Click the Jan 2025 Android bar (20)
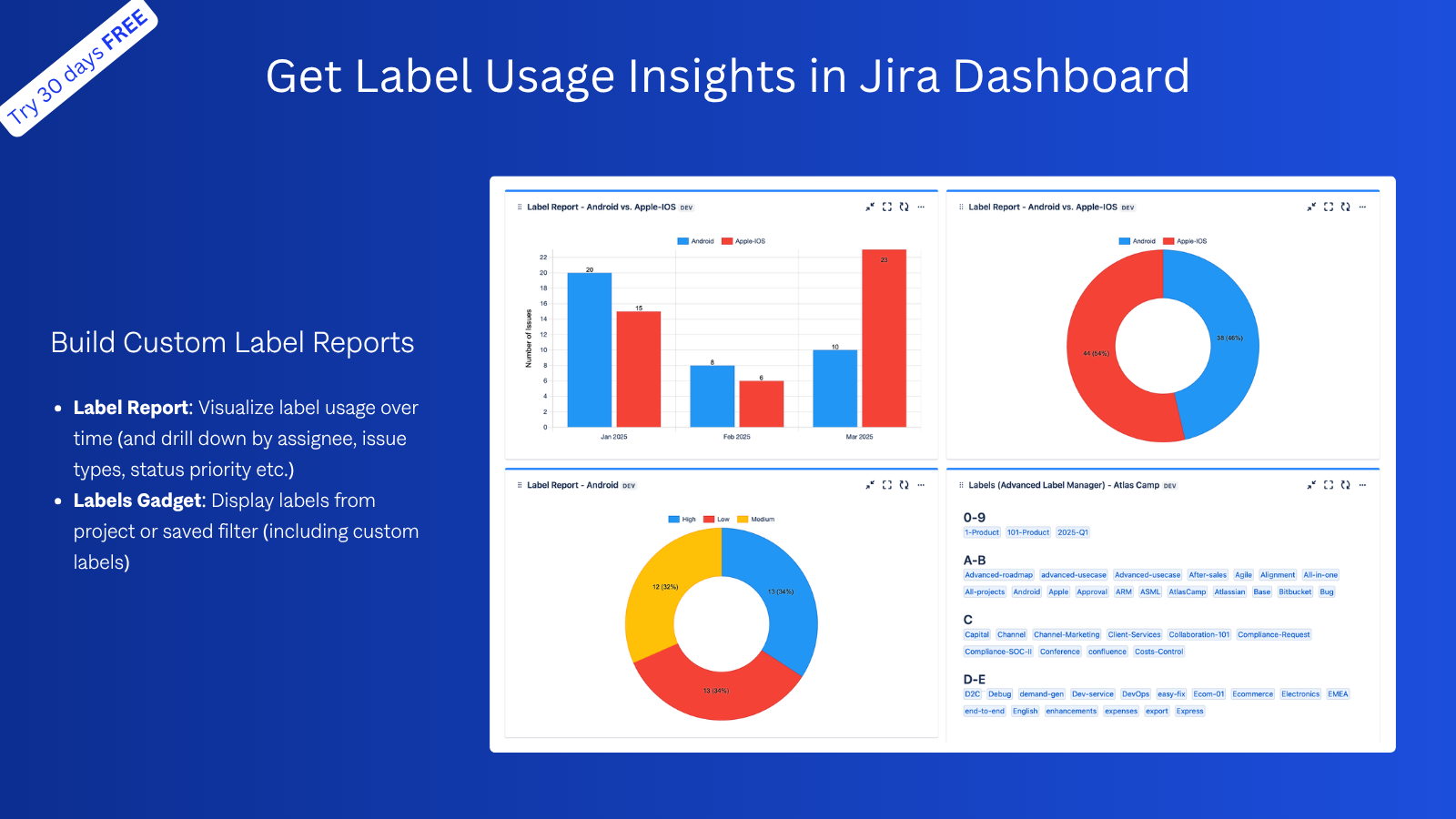The height and width of the screenshot is (819, 1456). [590, 349]
